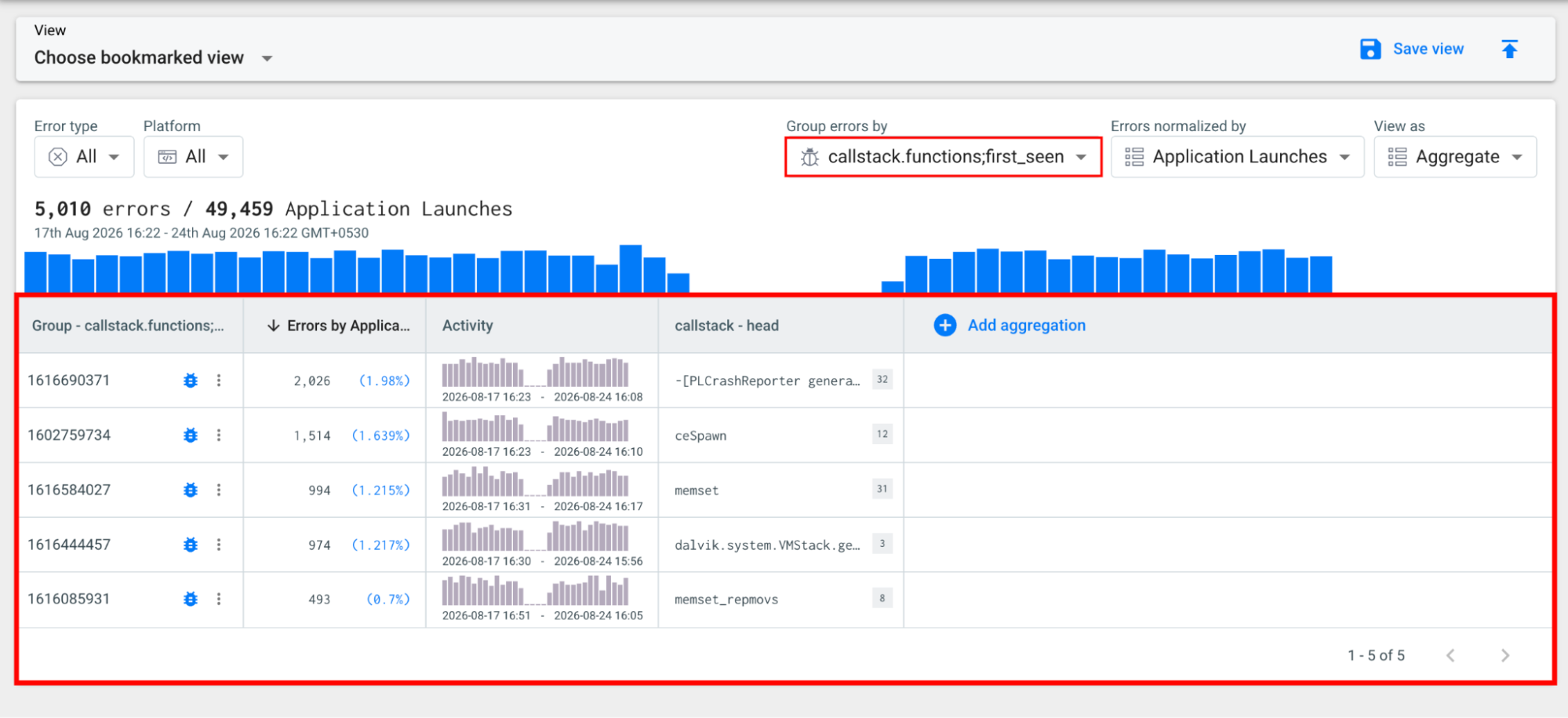Open the Errors normalized by Application Launches dropdown
Viewport: 1568px width, 718px height.
point(1237,157)
